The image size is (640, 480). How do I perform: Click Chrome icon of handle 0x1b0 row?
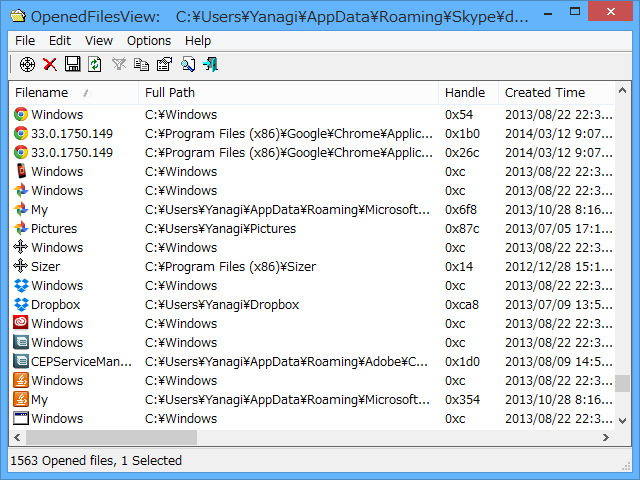click(21, 133)
